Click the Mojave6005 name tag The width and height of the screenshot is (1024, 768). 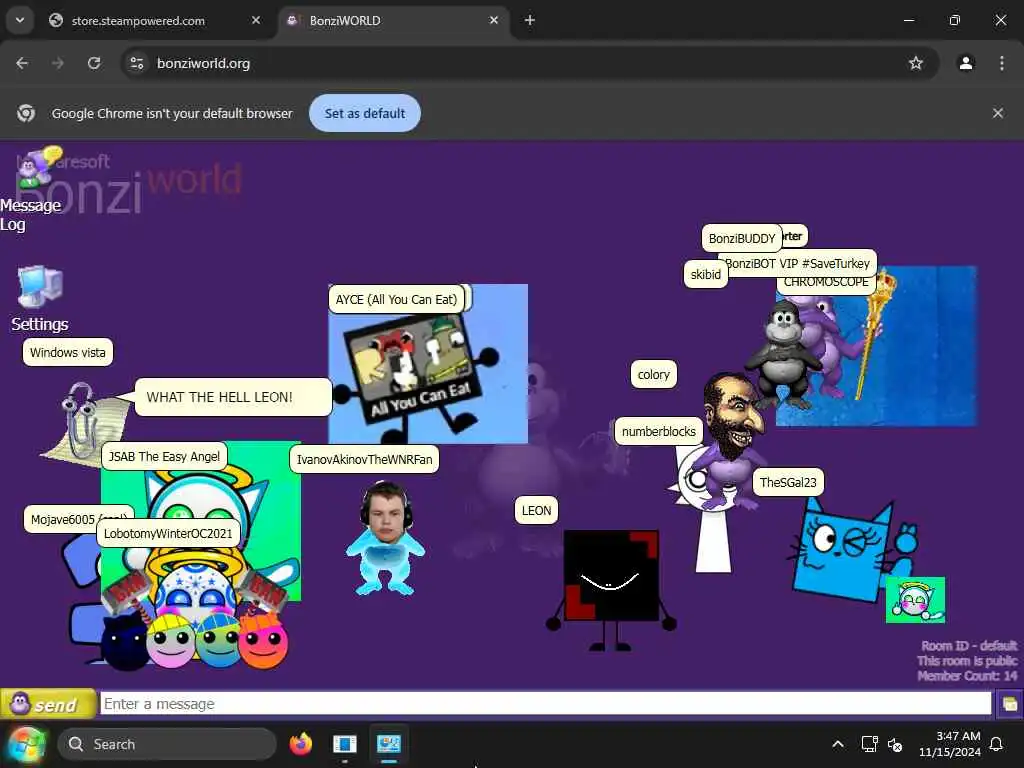62,519
